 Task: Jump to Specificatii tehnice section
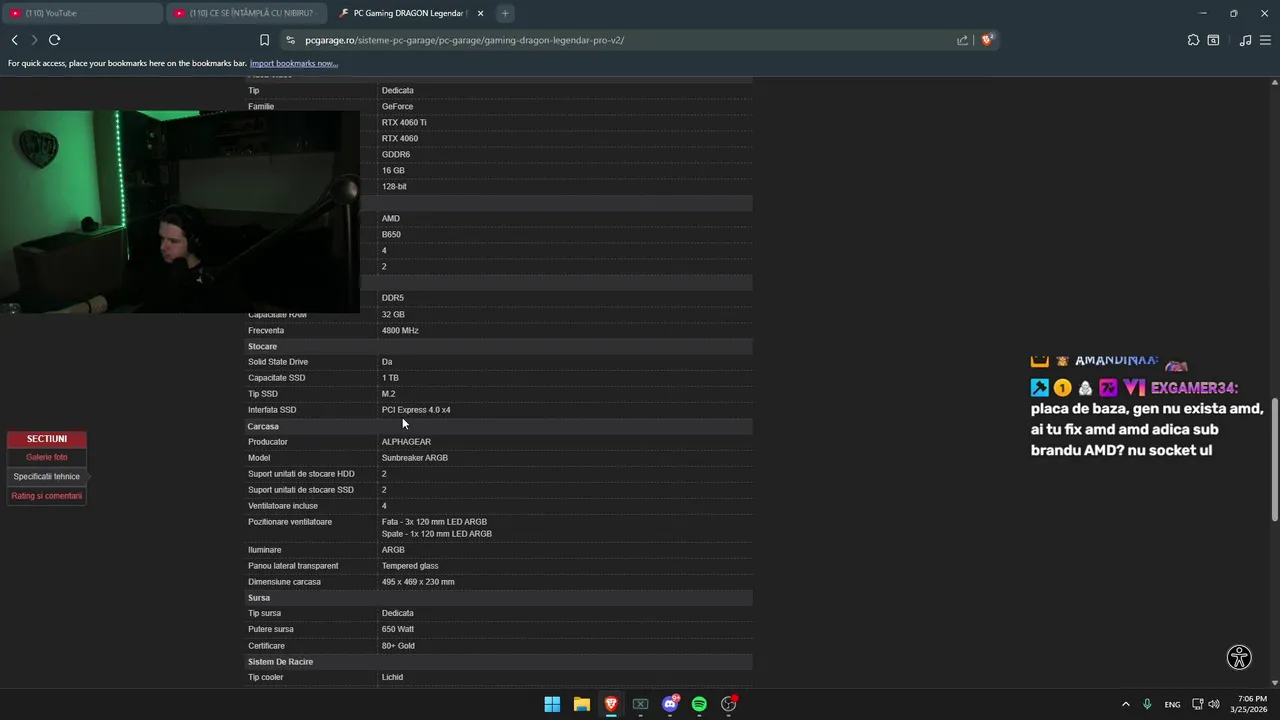click(x=46, y=476)
